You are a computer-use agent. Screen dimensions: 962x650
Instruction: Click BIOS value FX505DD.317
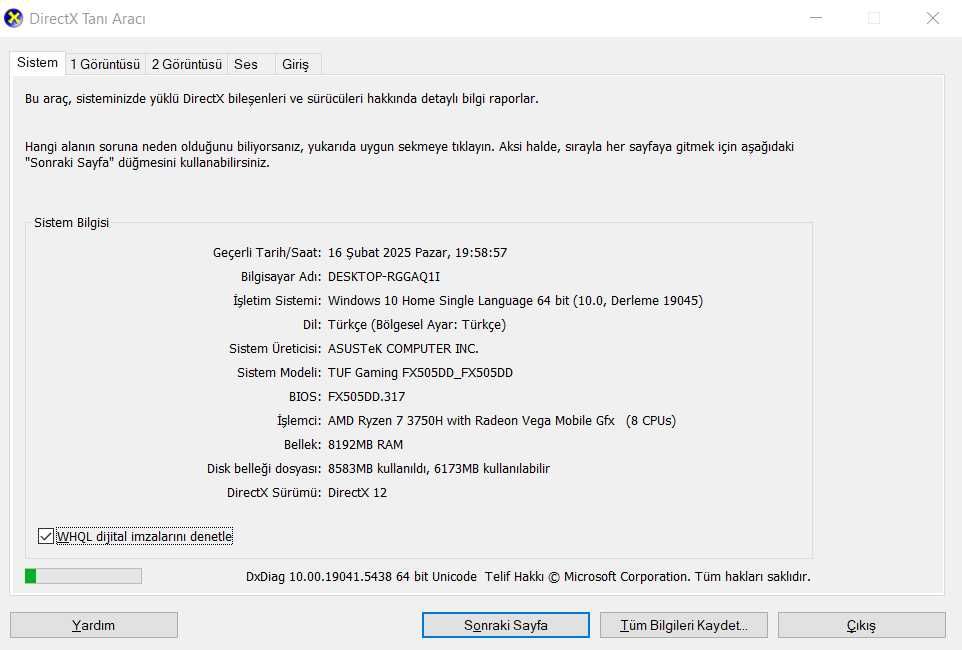pyautogui.click(x=366, y=396)
